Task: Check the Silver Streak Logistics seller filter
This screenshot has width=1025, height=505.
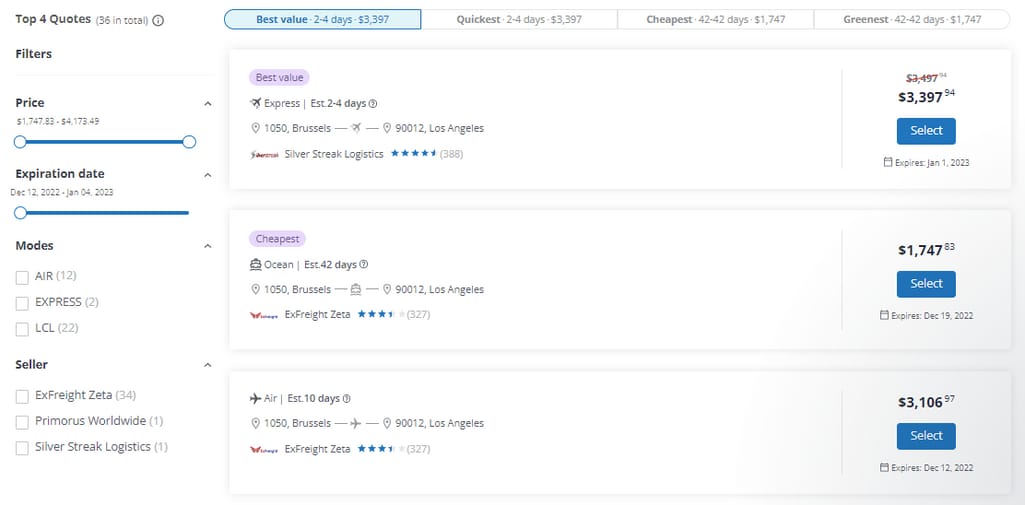Action: [22, 448]
